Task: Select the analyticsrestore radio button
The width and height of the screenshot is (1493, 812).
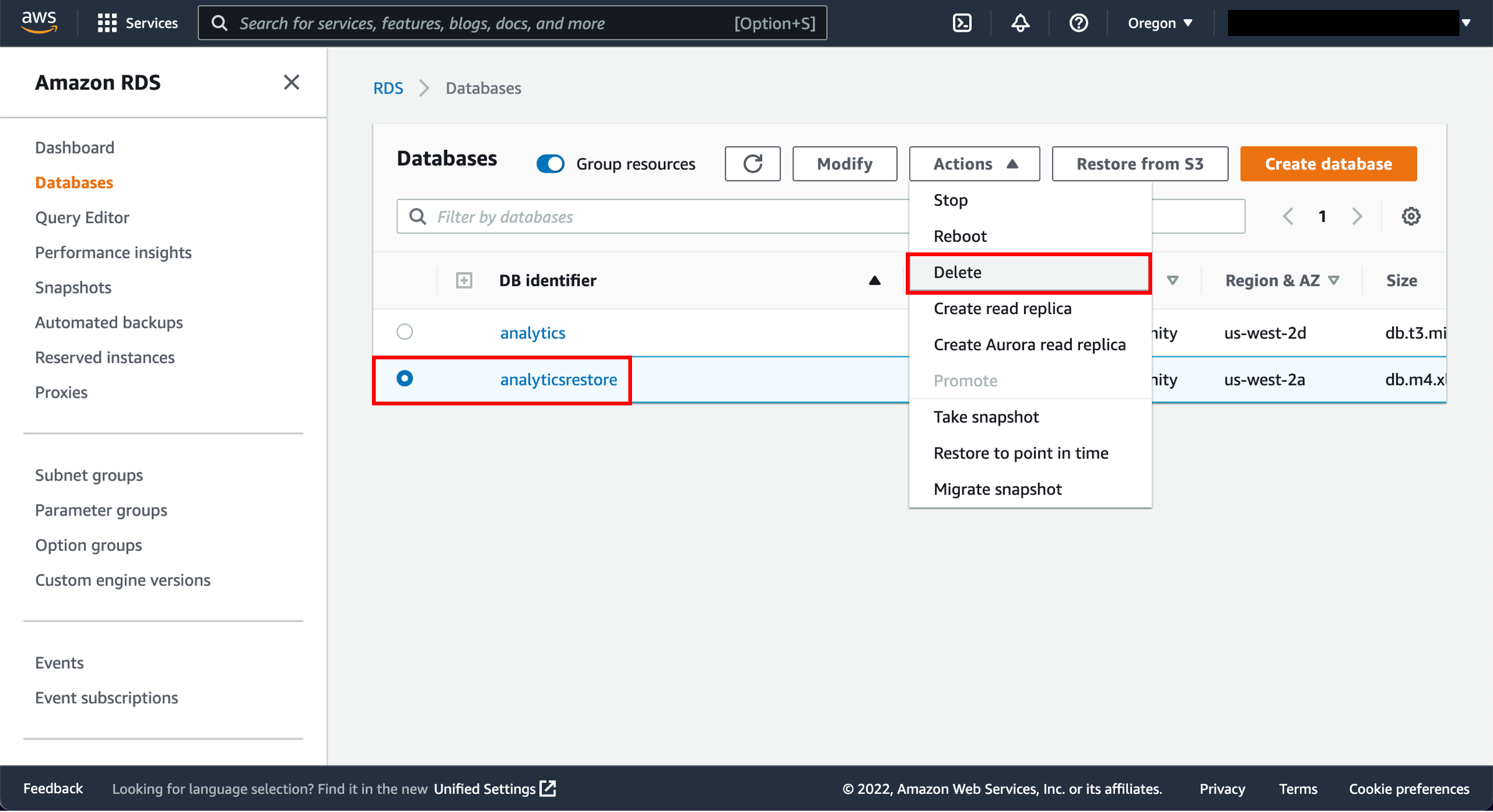Action: click(x=404, y=379)
